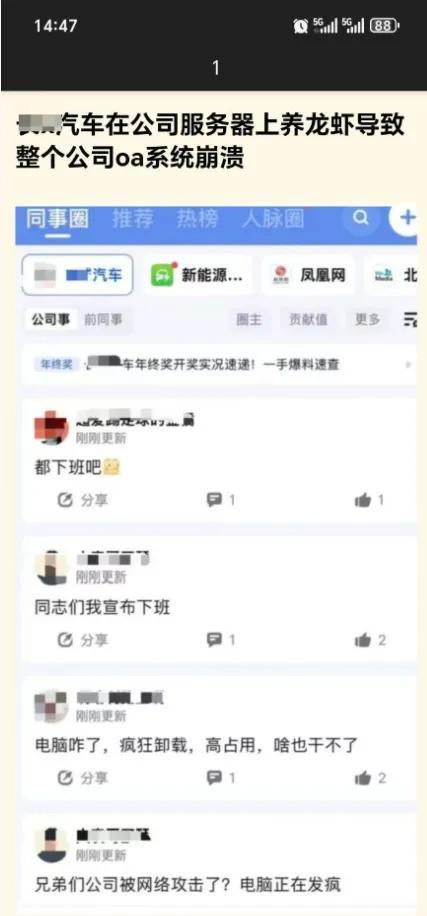The image size is (427, 916).
Task: Share the post 电脑咋了，疯狂卸载
Action: [83, 778]
